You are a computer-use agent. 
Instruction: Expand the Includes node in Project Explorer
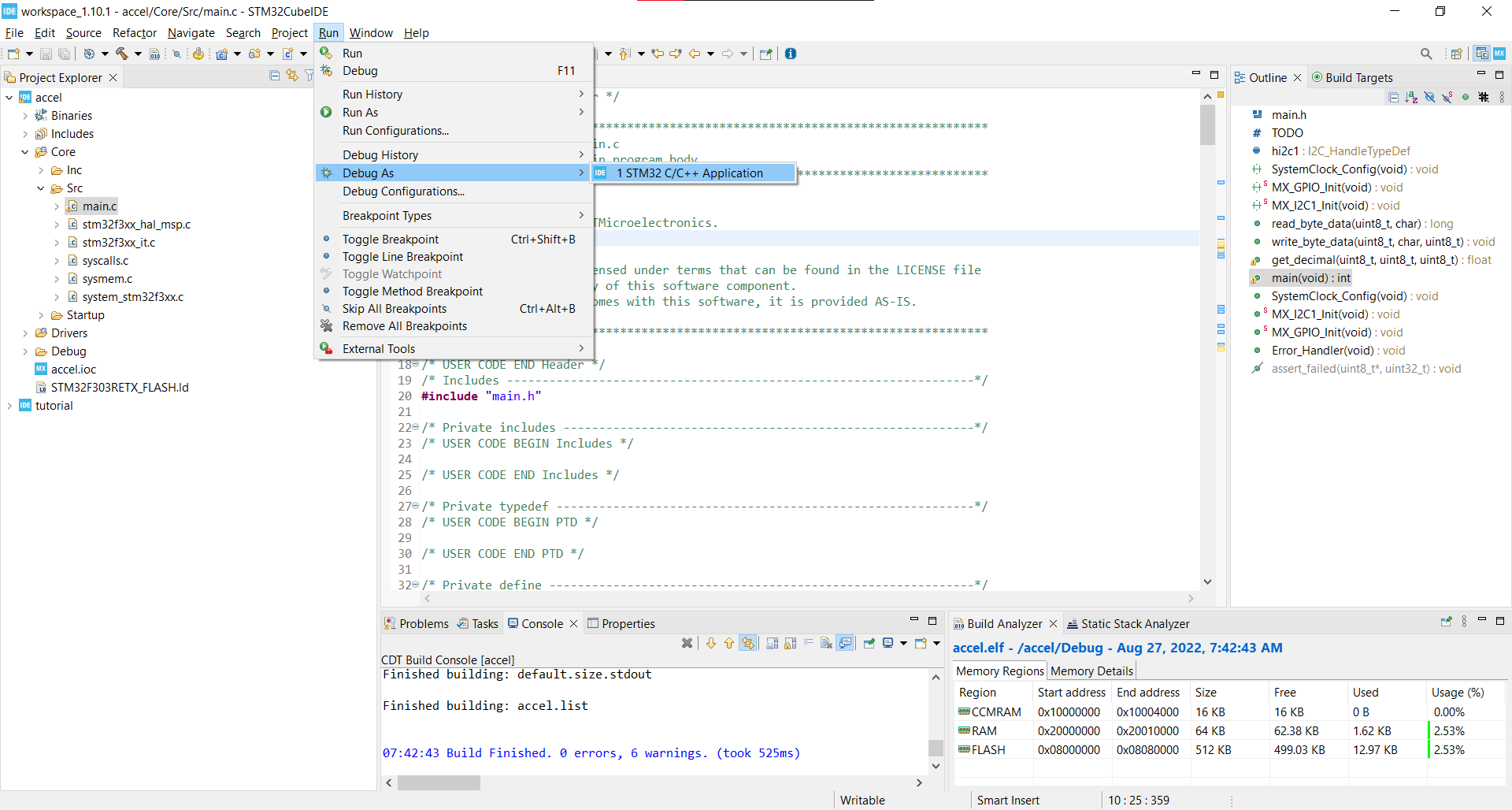[25, 134]
